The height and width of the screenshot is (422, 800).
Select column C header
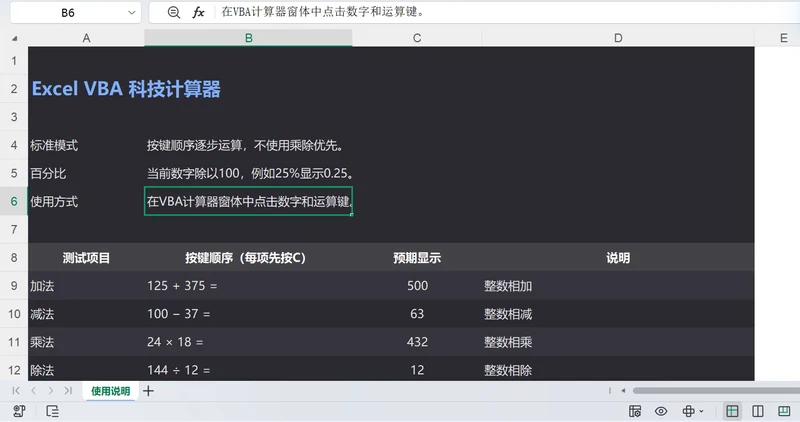(x=417, y=38)
